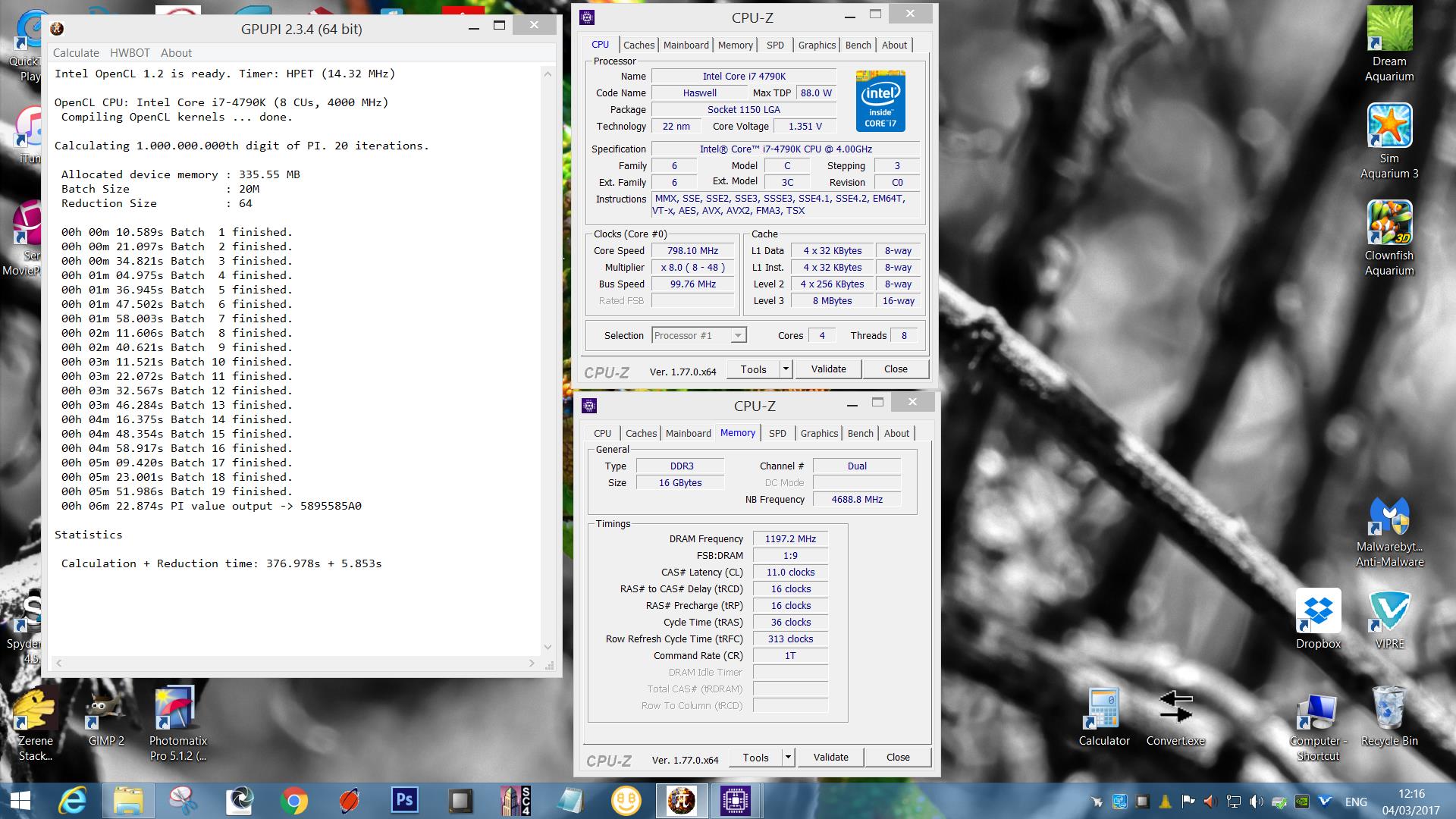Image resolution: width=1456 pixels, height=819 pixels.
Task: Click the volume speaker tray icon
Action: click(1256, 802)
